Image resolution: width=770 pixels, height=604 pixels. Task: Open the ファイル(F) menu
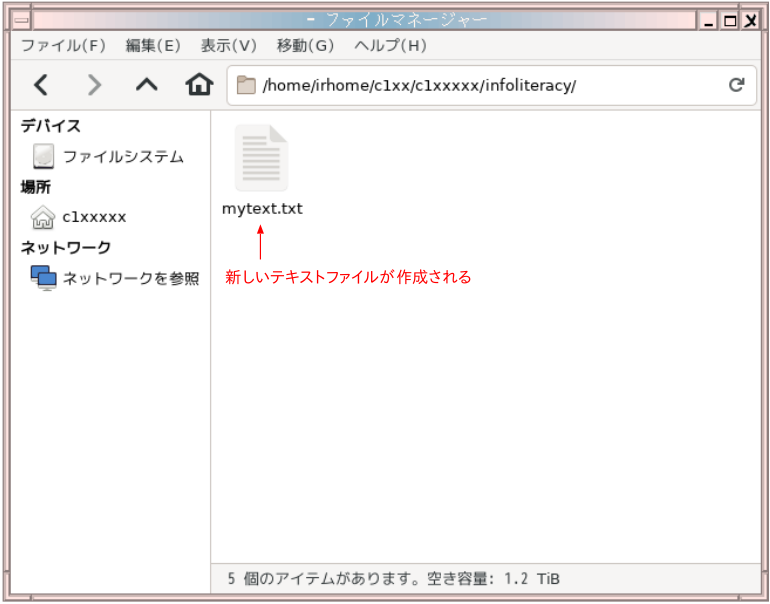pos(63,45)
